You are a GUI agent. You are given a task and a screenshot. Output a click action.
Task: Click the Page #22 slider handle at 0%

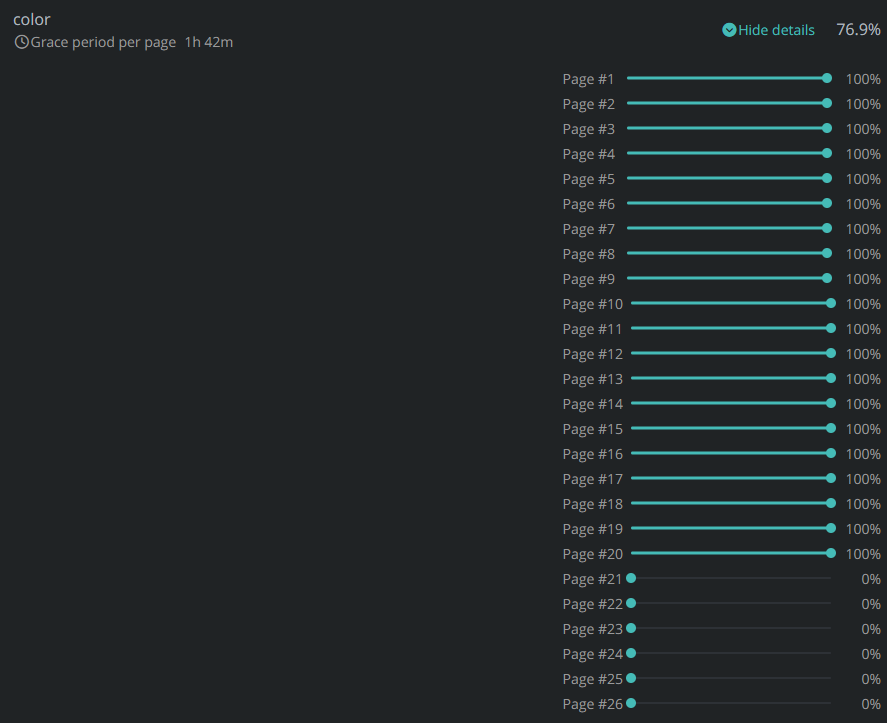coord(631,603)
